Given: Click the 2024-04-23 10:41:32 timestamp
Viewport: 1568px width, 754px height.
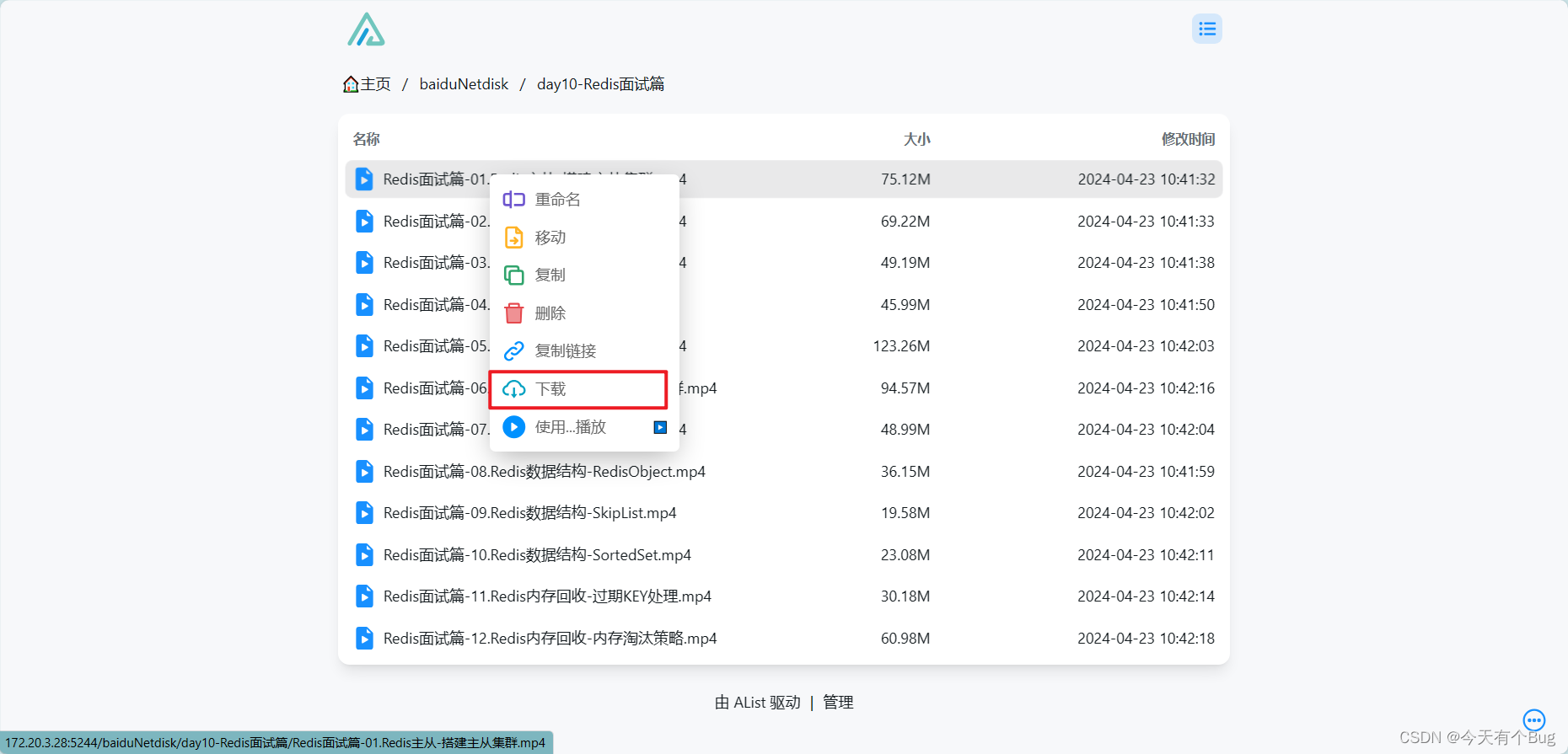Looking at the screenshot, I should 1146,179.
